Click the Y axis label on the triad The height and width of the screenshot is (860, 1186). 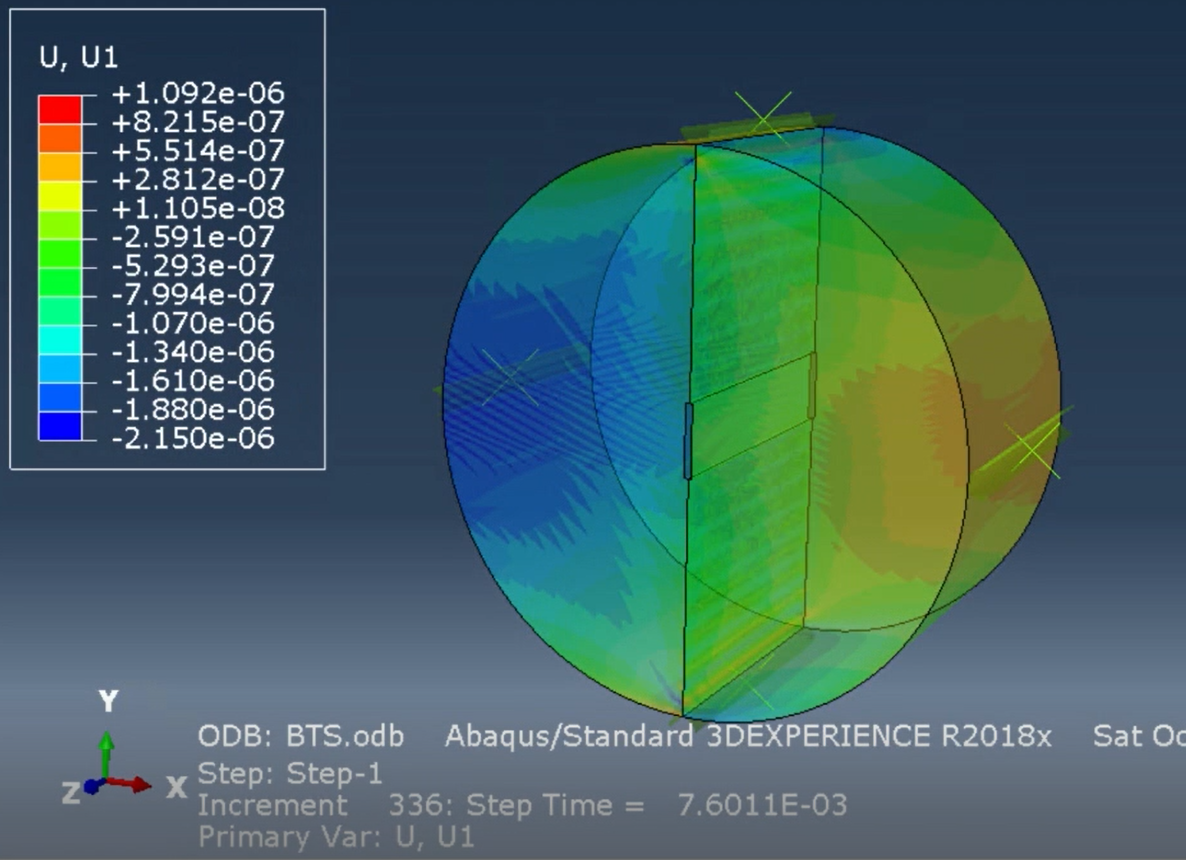click(109, 701)
